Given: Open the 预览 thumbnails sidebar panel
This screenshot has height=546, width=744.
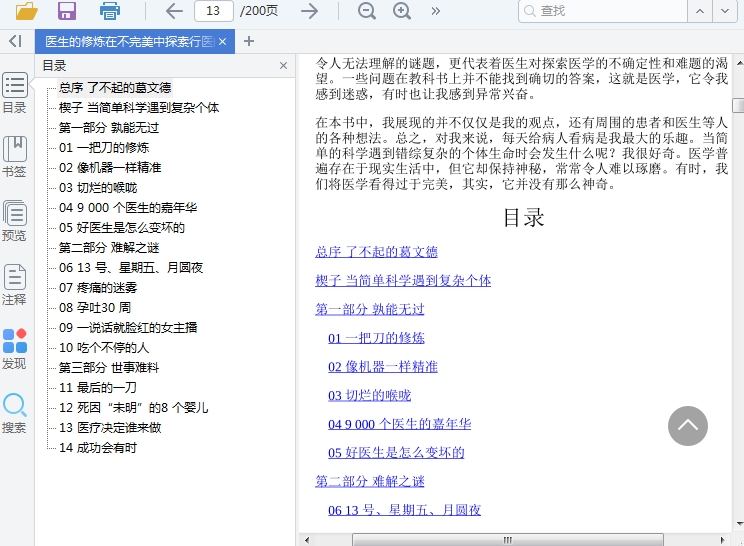Looking at the screenshot, I should (15, 221).
